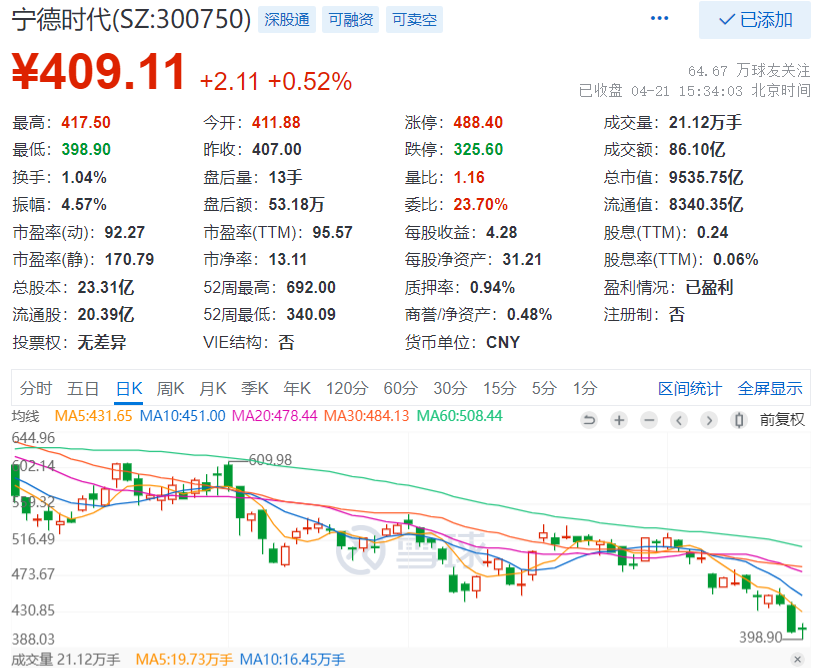The image size is (821, 668).
Task: Zoom out chart with minus icon
Action: coord(649,420)
